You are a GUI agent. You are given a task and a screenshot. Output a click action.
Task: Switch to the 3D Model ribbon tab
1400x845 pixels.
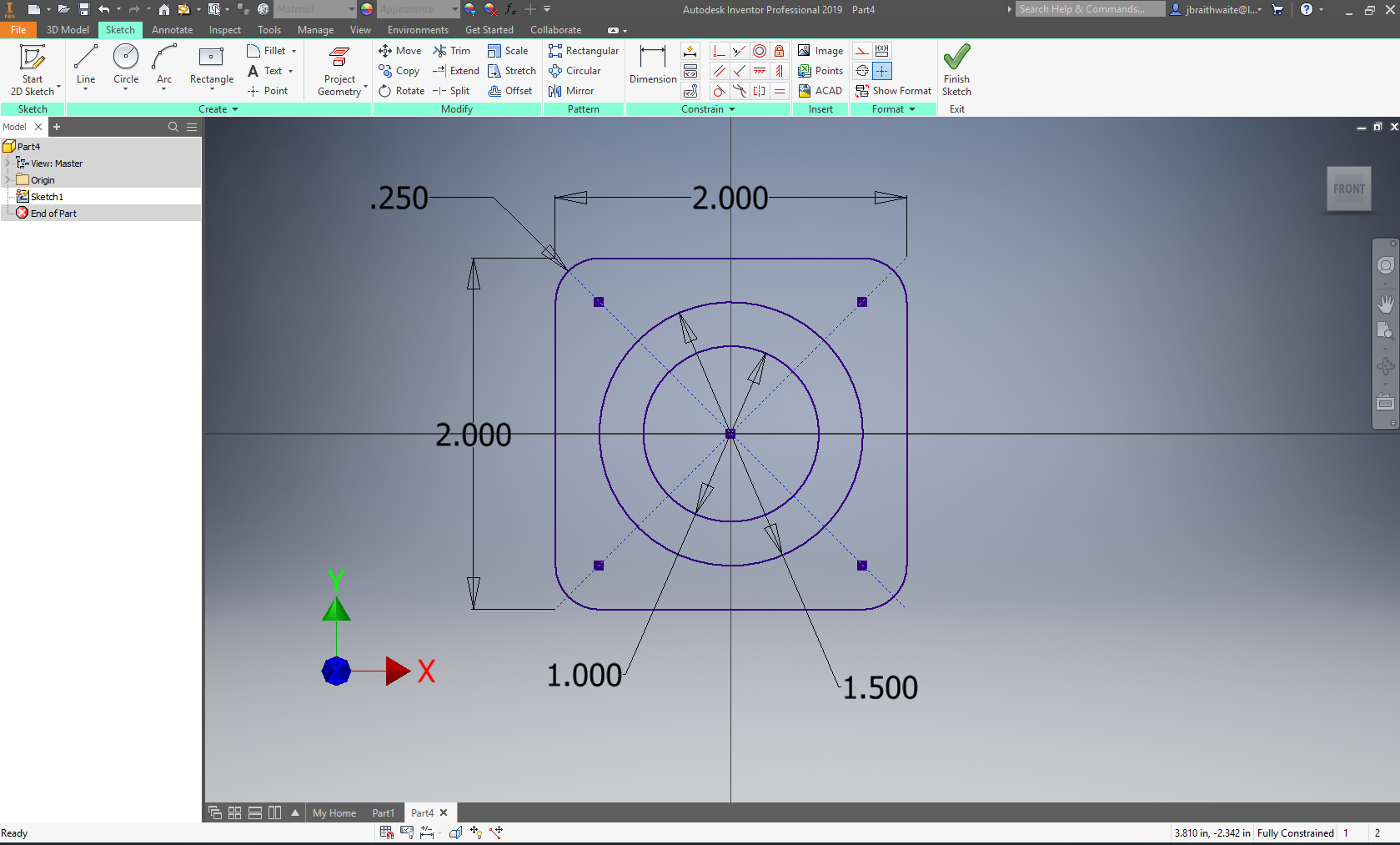pyautogui.click(x=68, y=30)
